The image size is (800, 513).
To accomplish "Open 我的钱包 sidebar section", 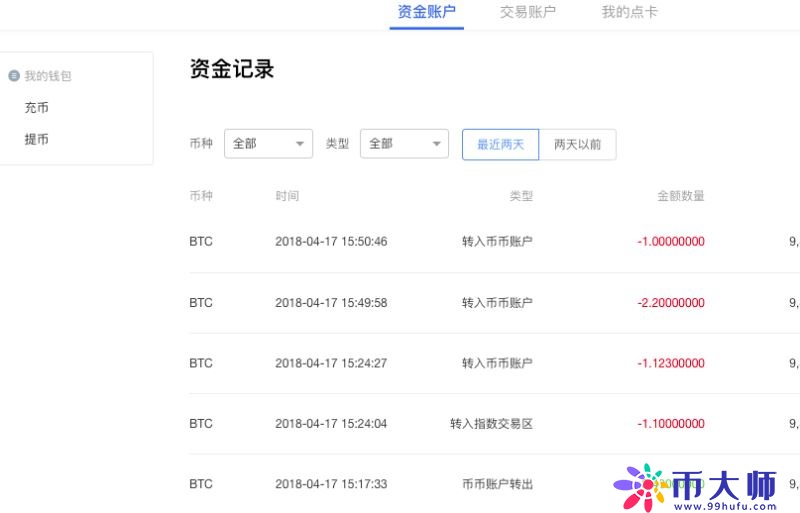I will 48,76.
